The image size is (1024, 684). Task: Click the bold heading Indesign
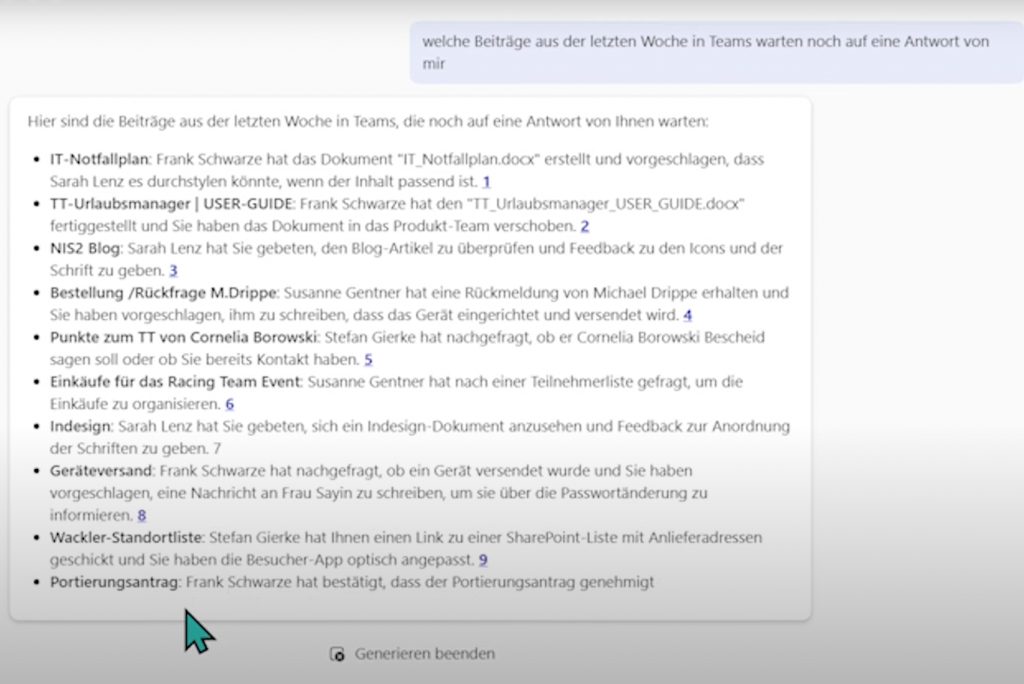coord(80,426)
